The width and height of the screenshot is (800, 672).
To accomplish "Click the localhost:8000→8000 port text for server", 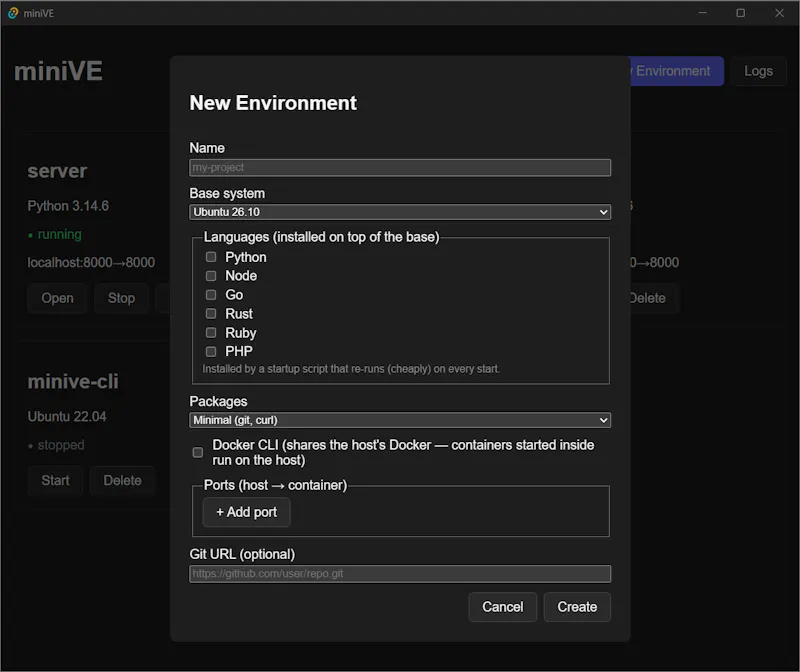I will [91, 262].
